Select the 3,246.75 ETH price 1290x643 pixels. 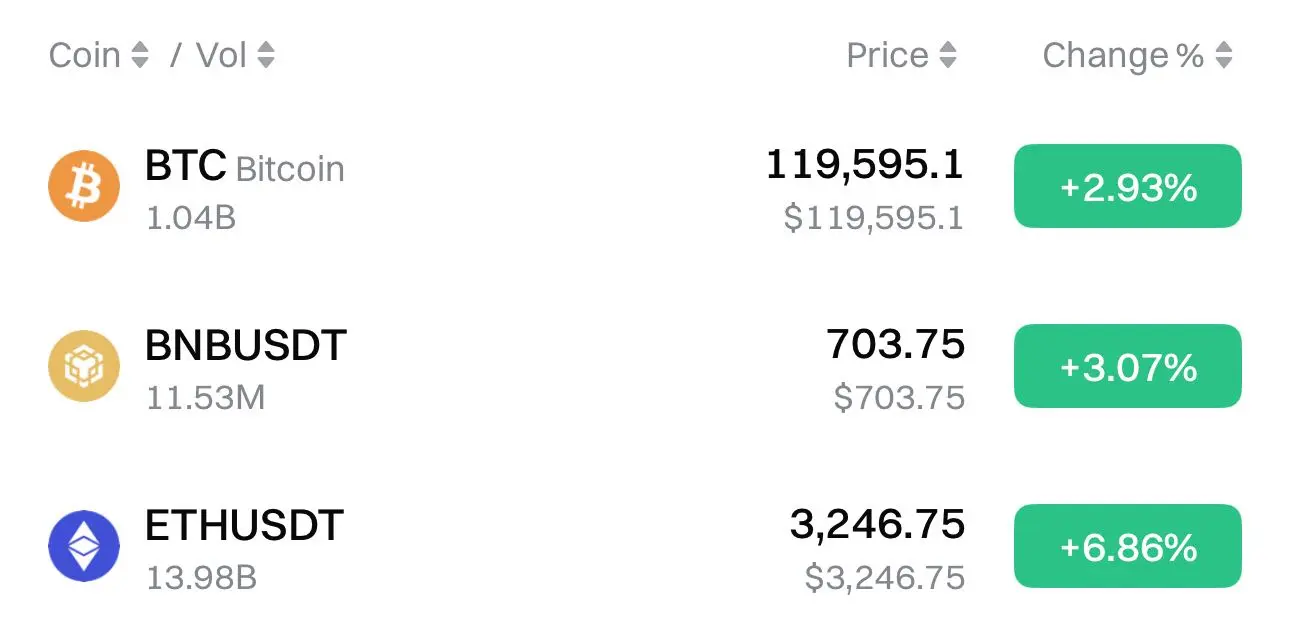[878, 525]
